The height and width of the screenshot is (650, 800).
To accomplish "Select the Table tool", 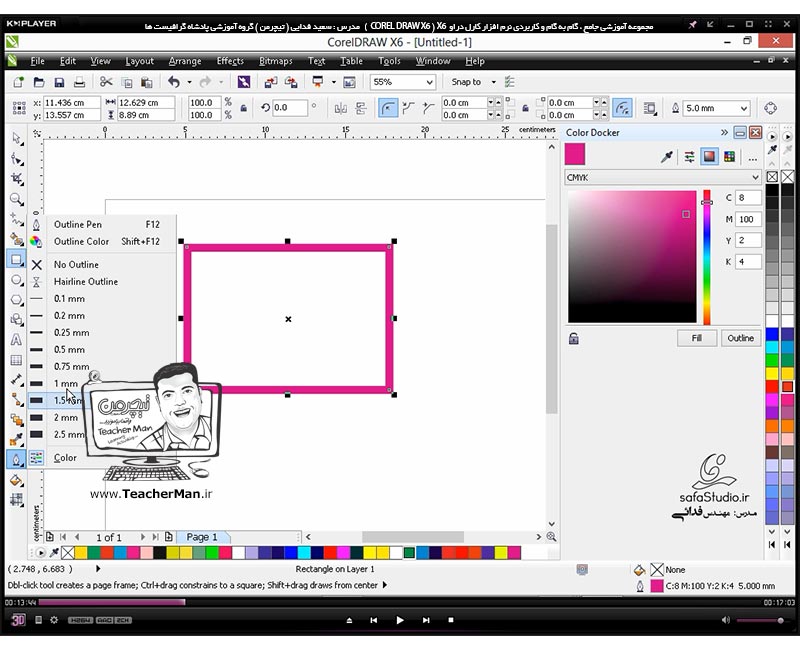I will [17, 361].
